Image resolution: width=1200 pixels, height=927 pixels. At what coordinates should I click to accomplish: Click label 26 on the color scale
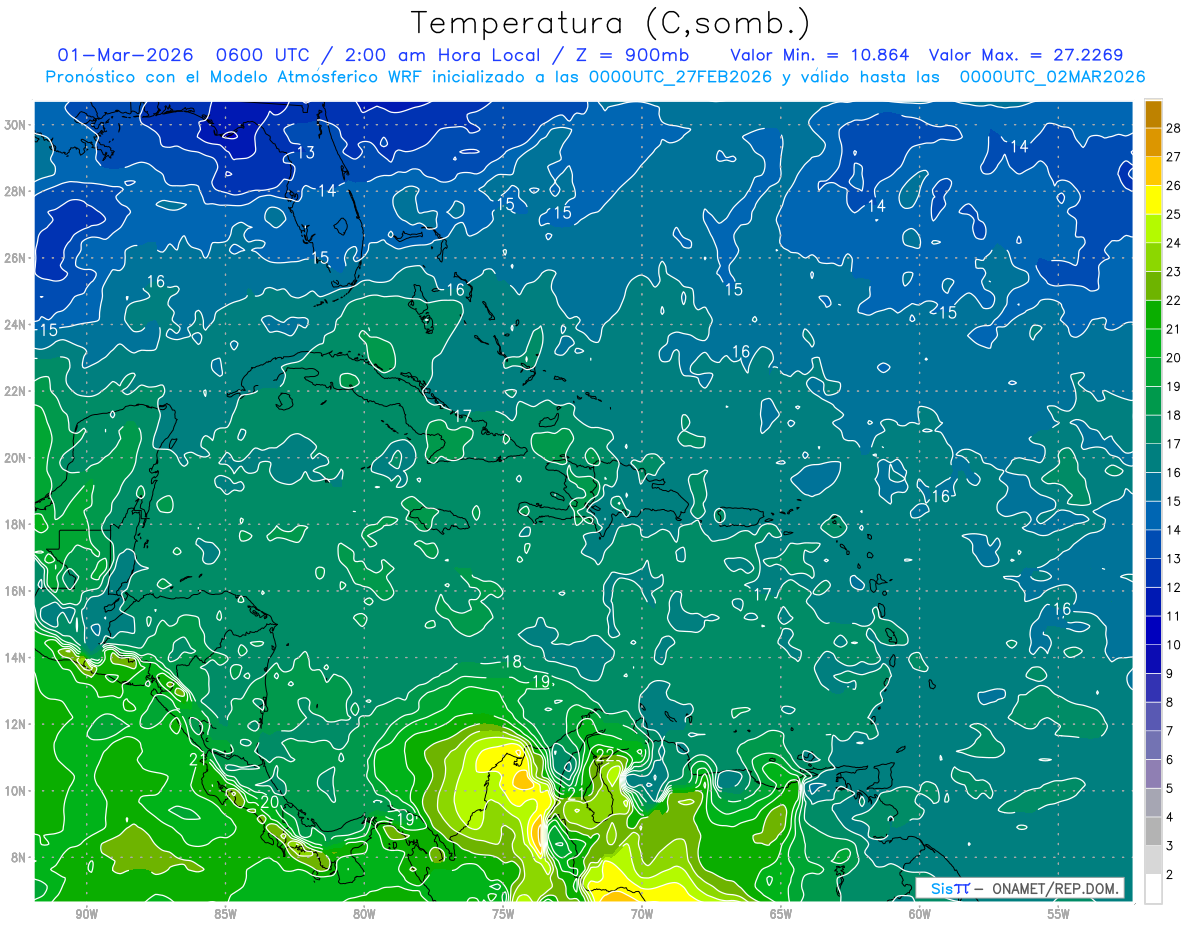coord(1174,186)
